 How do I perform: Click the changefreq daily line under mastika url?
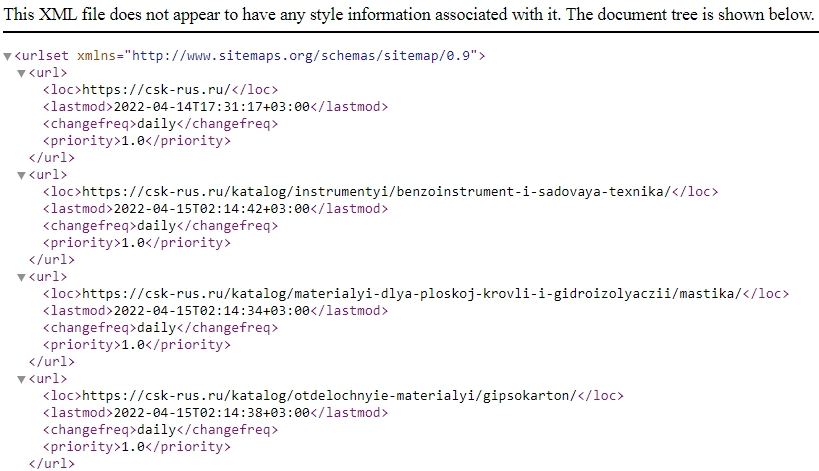(160, 327)
